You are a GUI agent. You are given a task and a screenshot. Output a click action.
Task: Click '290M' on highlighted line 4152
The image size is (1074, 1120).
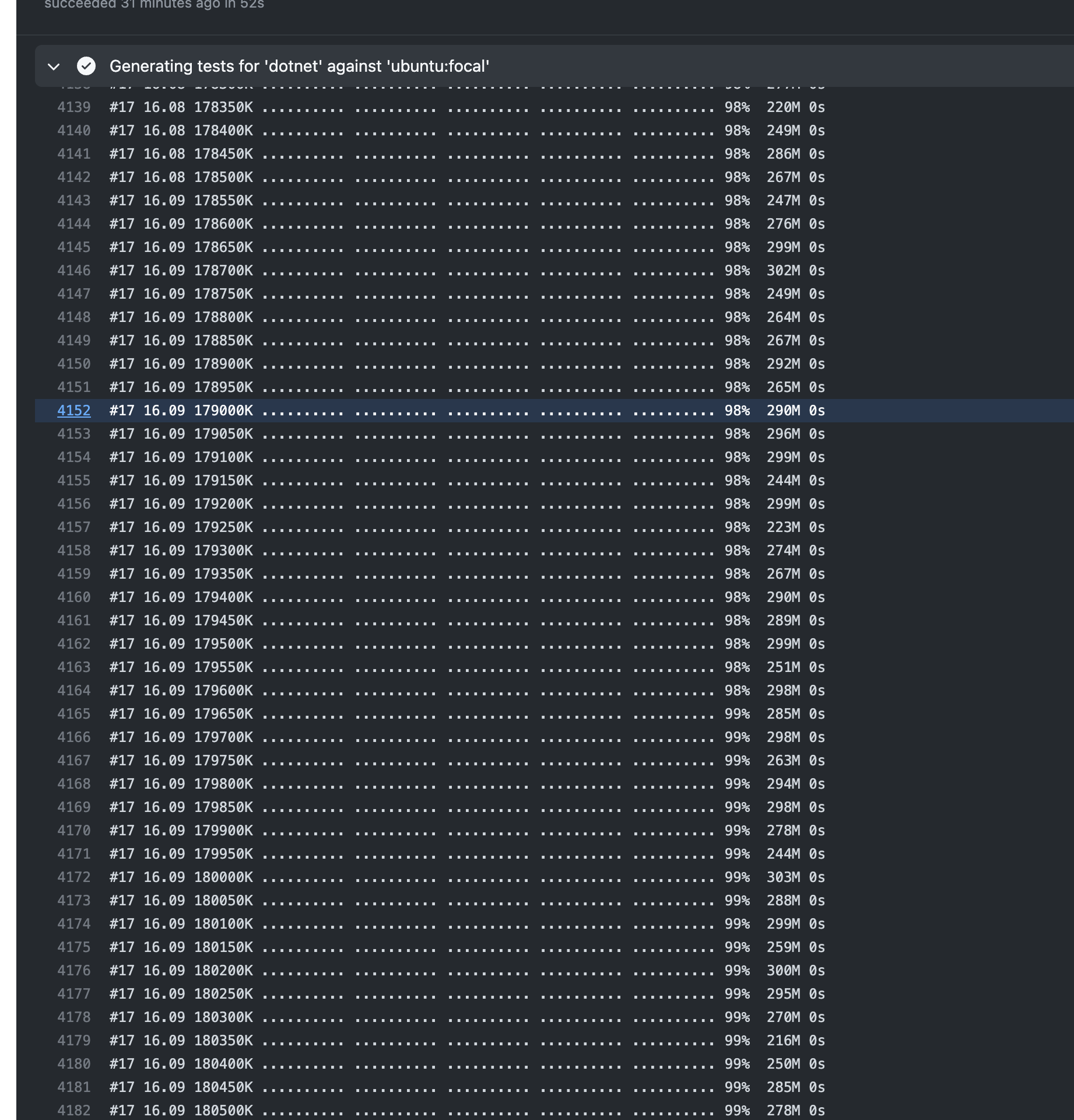tap(783, 411)
